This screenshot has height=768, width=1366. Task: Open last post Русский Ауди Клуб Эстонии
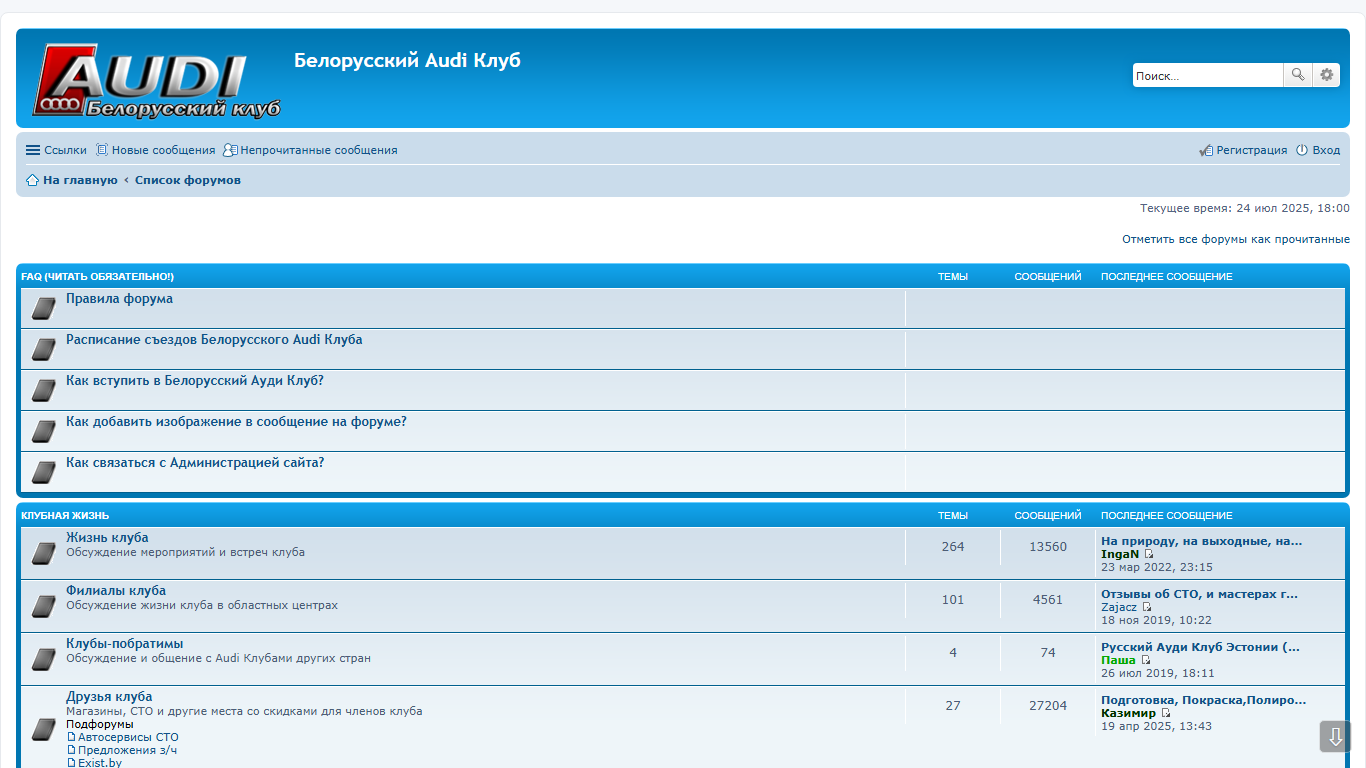point(1201,647)
